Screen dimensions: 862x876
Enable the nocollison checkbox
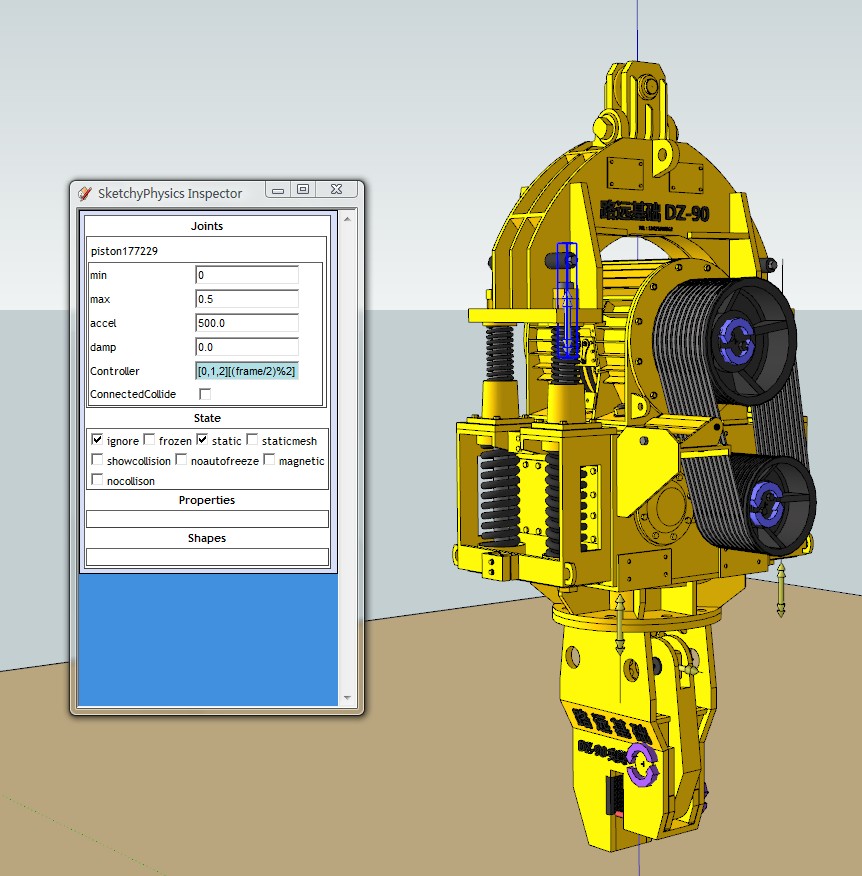point(97,479)
